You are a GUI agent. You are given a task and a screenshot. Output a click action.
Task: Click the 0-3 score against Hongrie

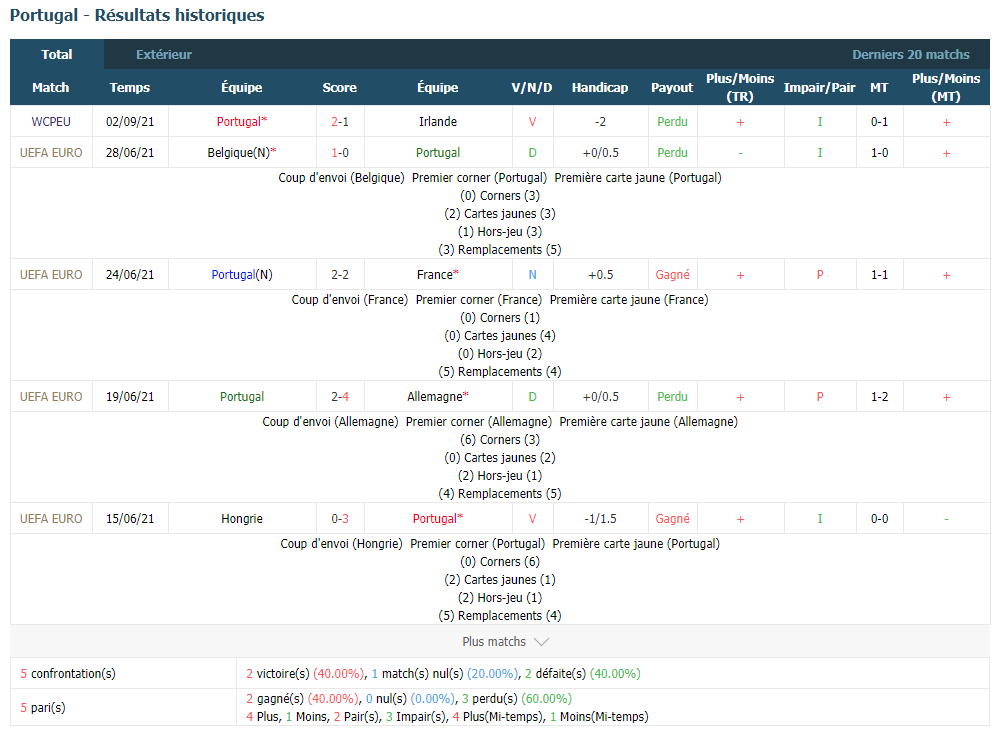340,519
